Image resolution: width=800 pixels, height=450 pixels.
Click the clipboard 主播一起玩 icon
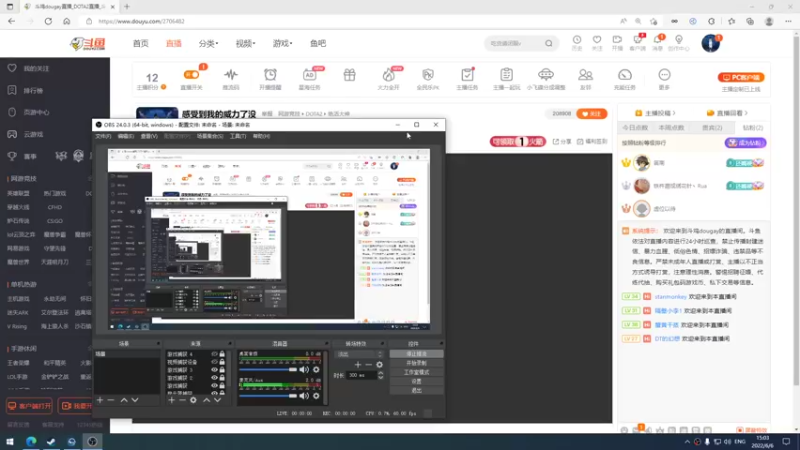pyautogui.click(x=506, y=74)
